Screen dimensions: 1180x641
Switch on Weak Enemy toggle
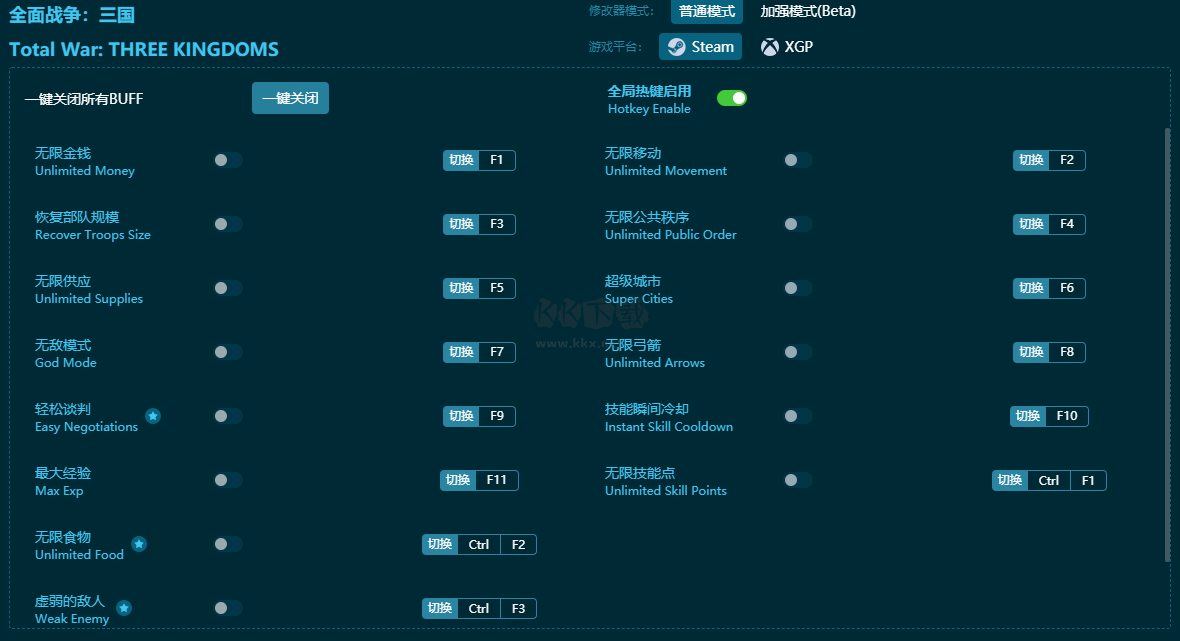(x=228, y=608)
